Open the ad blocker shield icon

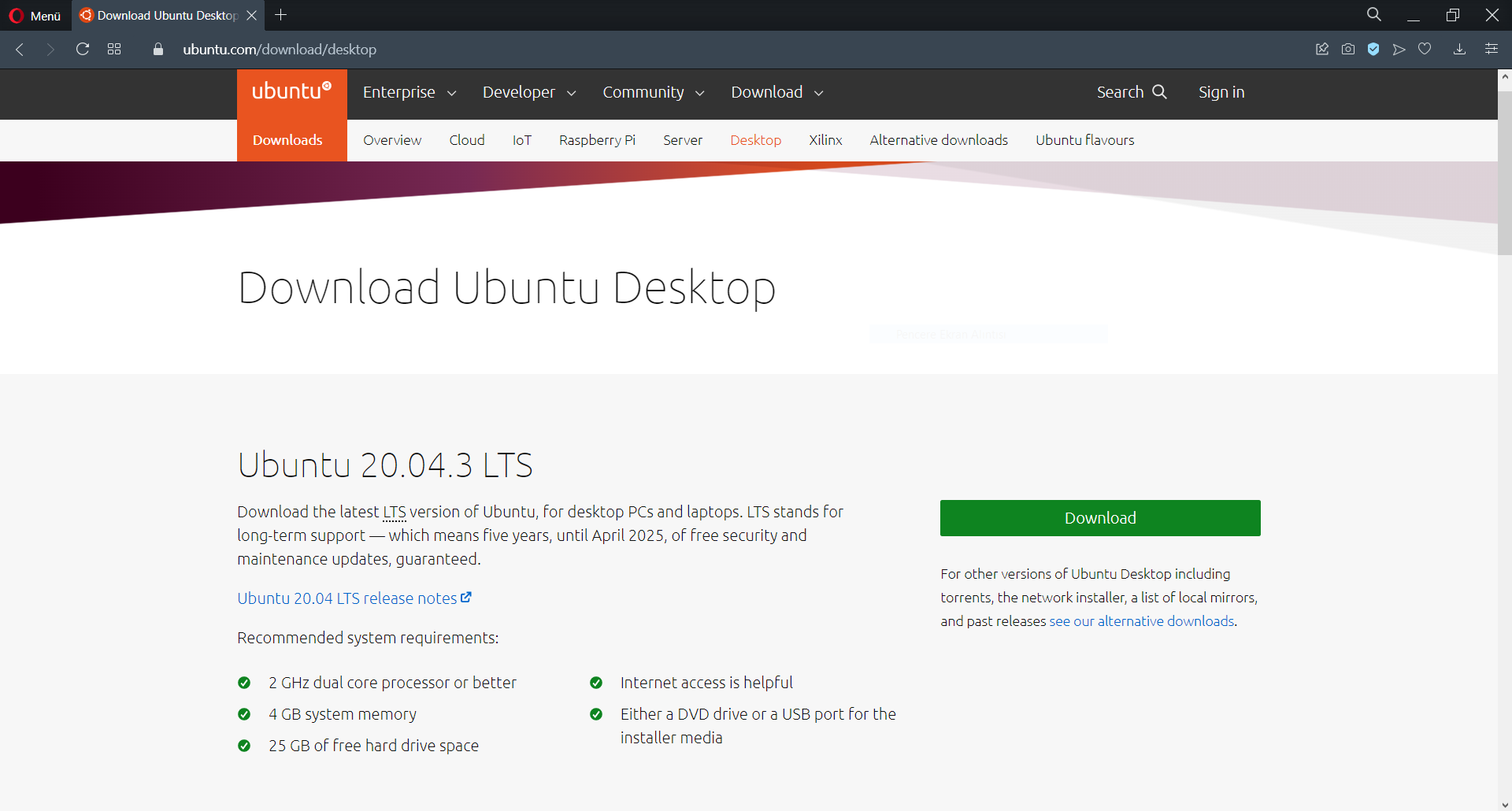point(1373,50)
